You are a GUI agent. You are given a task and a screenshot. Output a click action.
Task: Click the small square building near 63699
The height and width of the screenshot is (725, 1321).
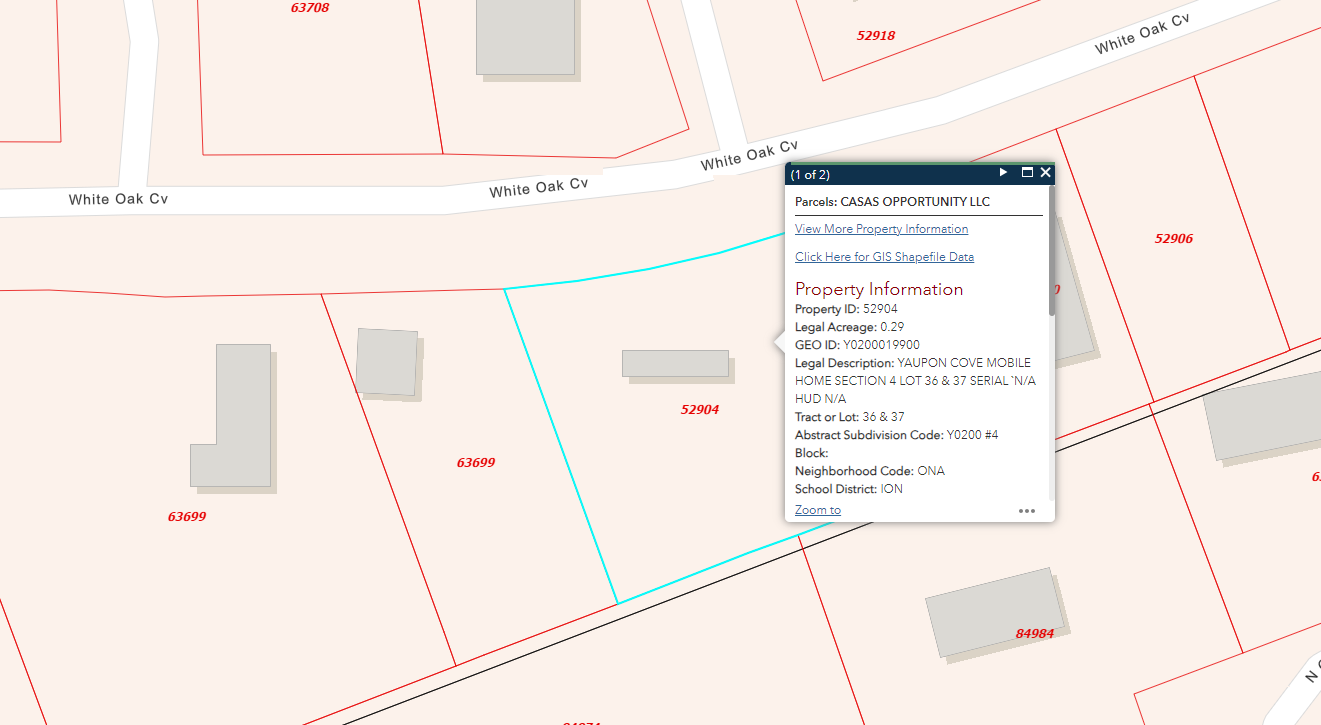(x=386, y=361)
